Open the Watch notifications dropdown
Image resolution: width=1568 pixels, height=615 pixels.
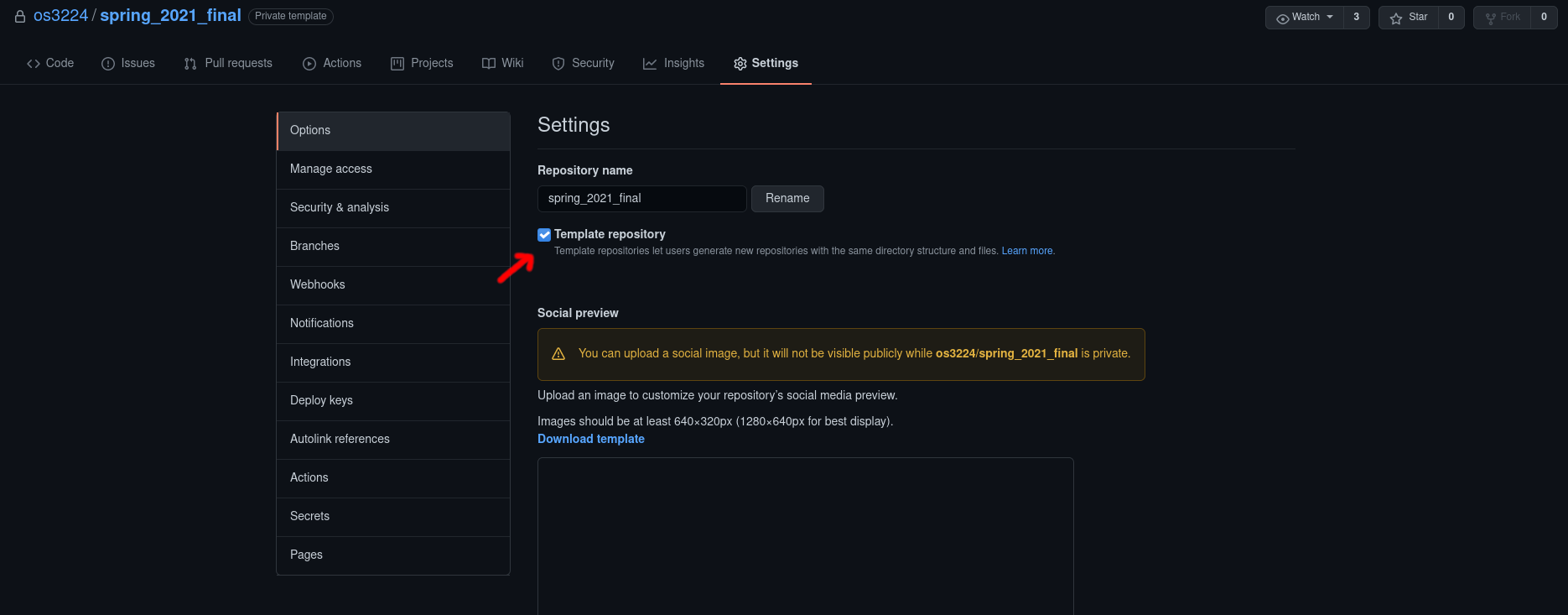tap(1305, 17)
